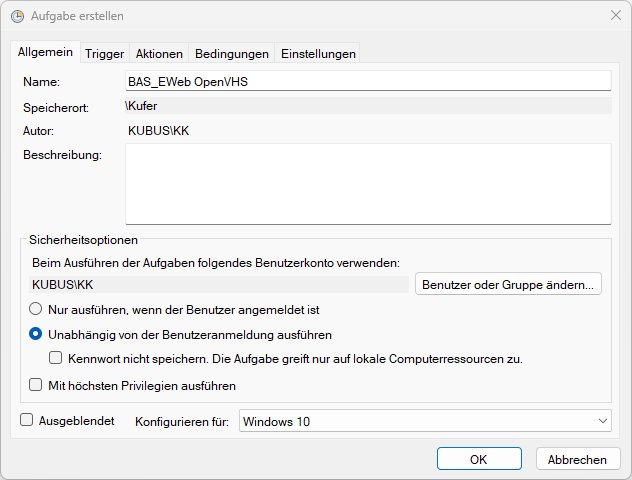632x480 pixels.
Task: Switch to the Trigger tab
Action: click(104, 54)
